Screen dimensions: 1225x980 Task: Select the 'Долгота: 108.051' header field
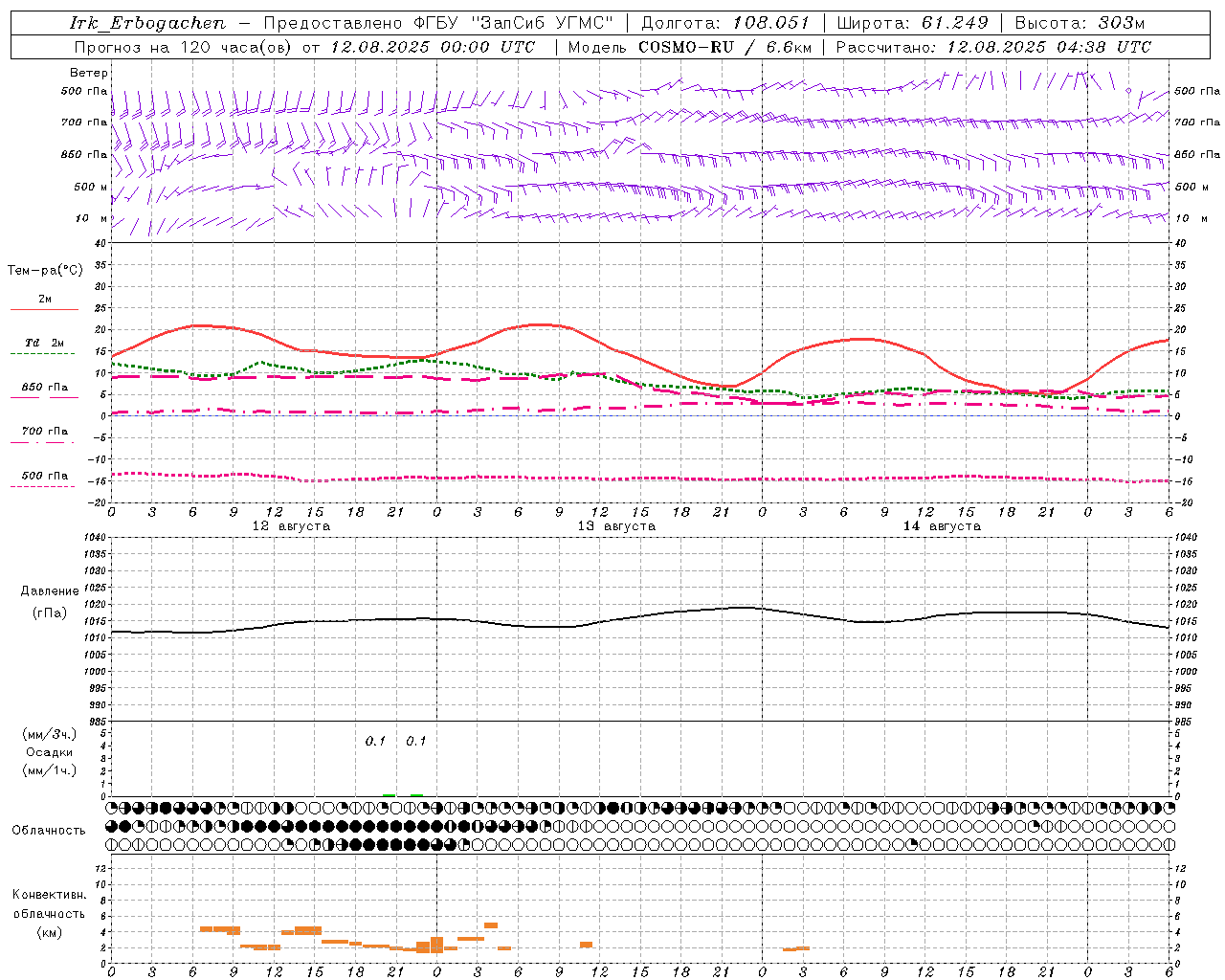point(725,23)
